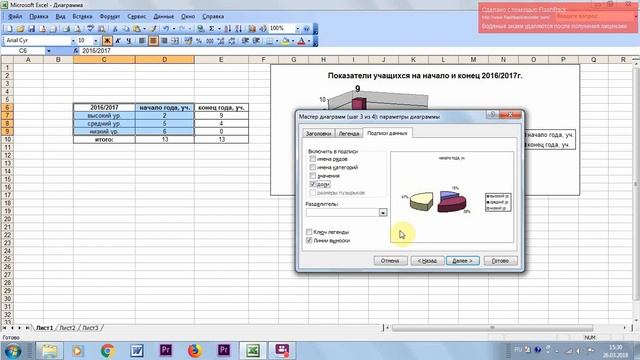The height and width of the screenshot is (360, 640).
Task: Use the Format Painter brush
Action: coord(153,29)
